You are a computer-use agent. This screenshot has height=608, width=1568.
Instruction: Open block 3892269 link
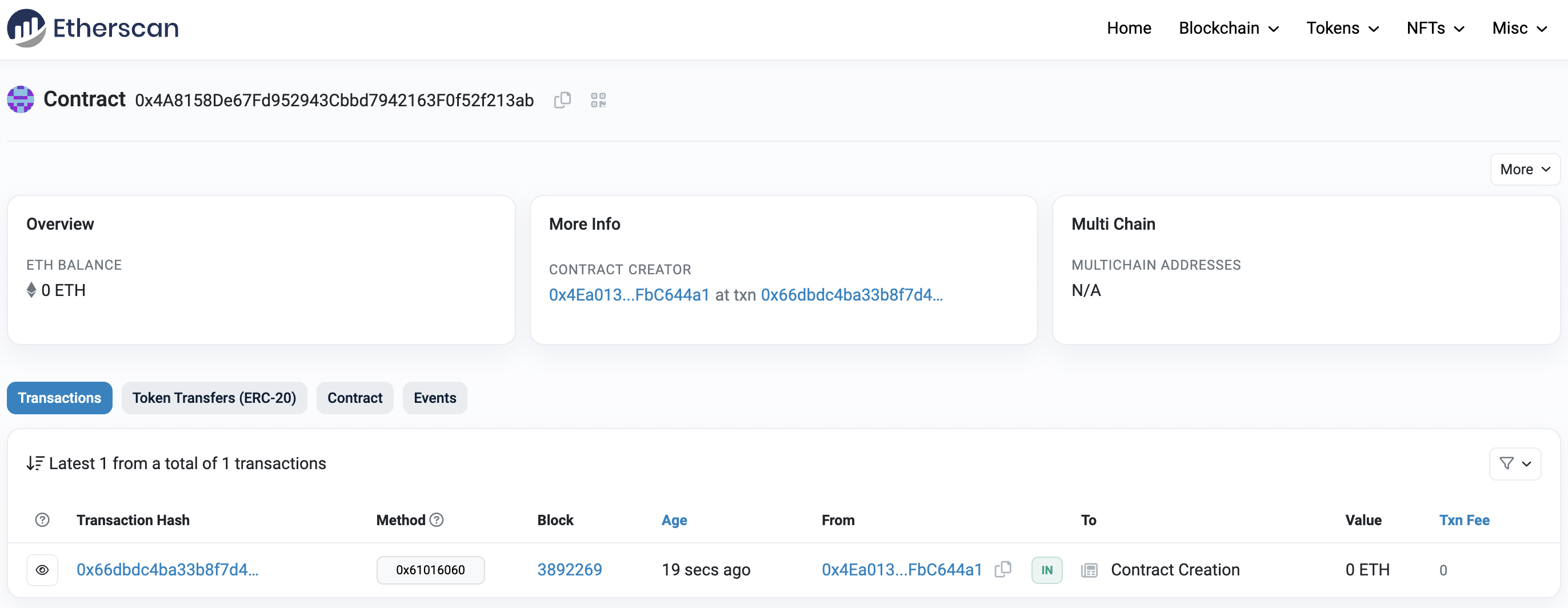pos(569,570)
